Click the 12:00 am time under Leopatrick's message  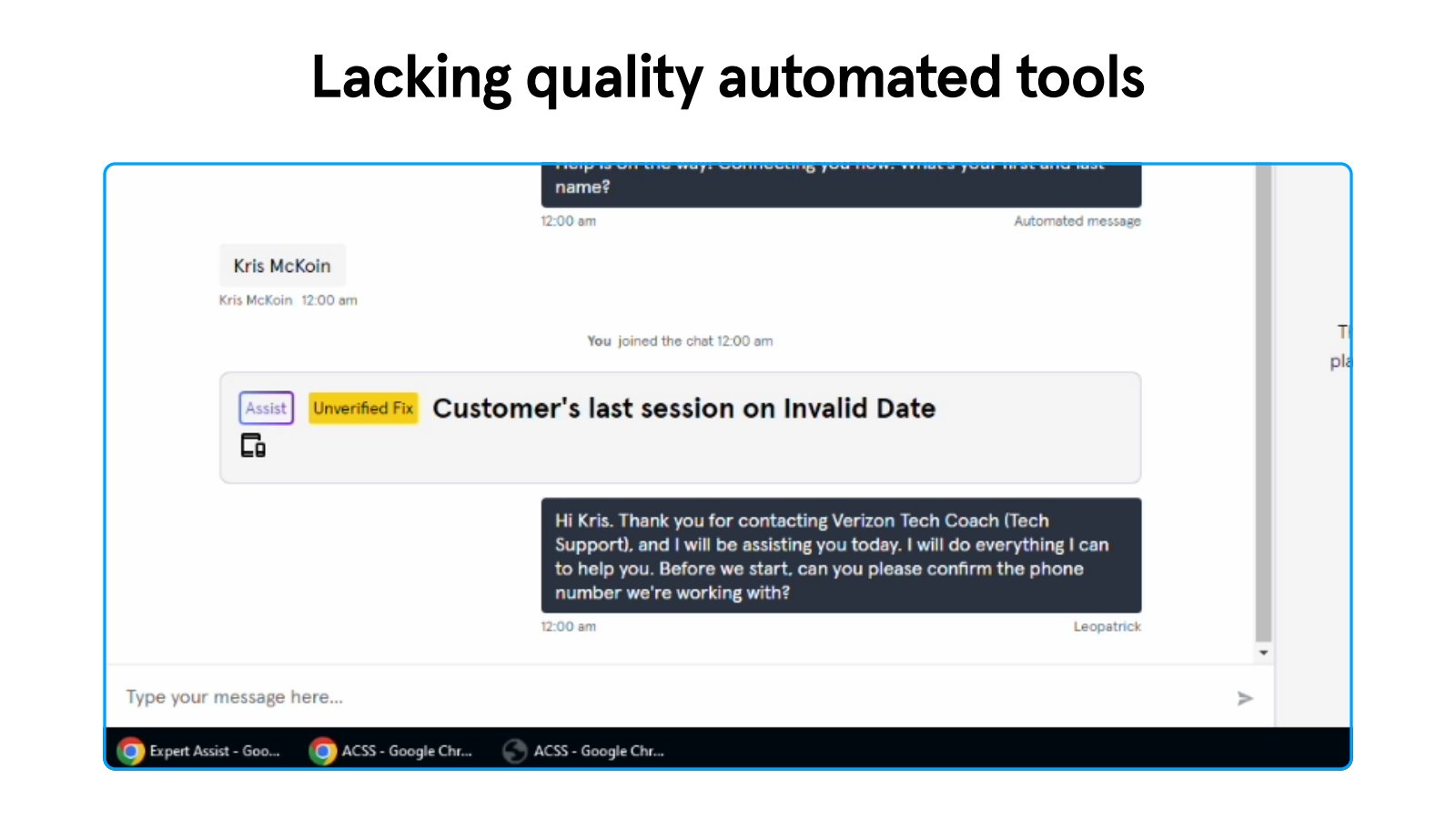[x=569, y=627]
